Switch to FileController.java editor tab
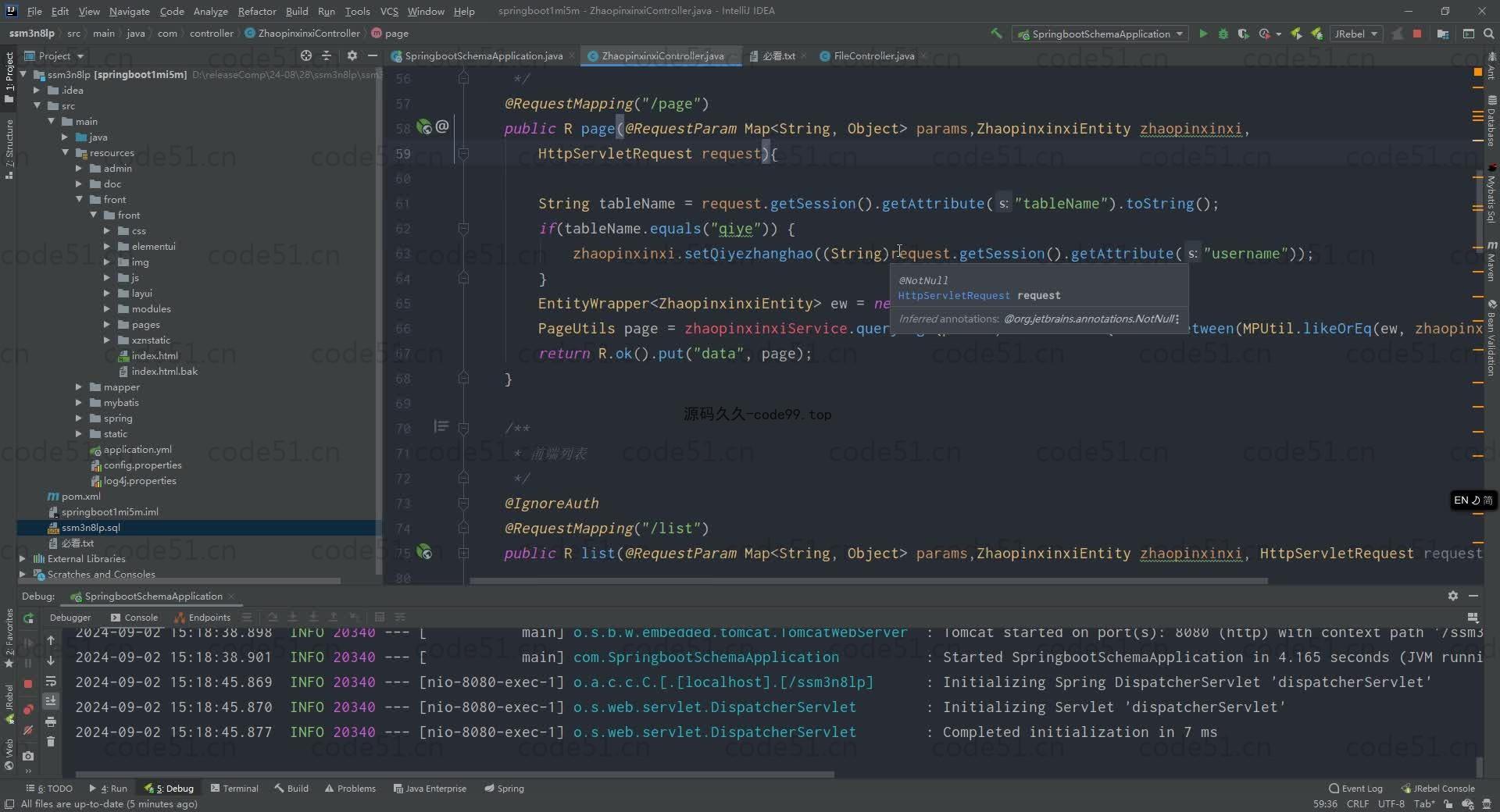 (873, 55)
